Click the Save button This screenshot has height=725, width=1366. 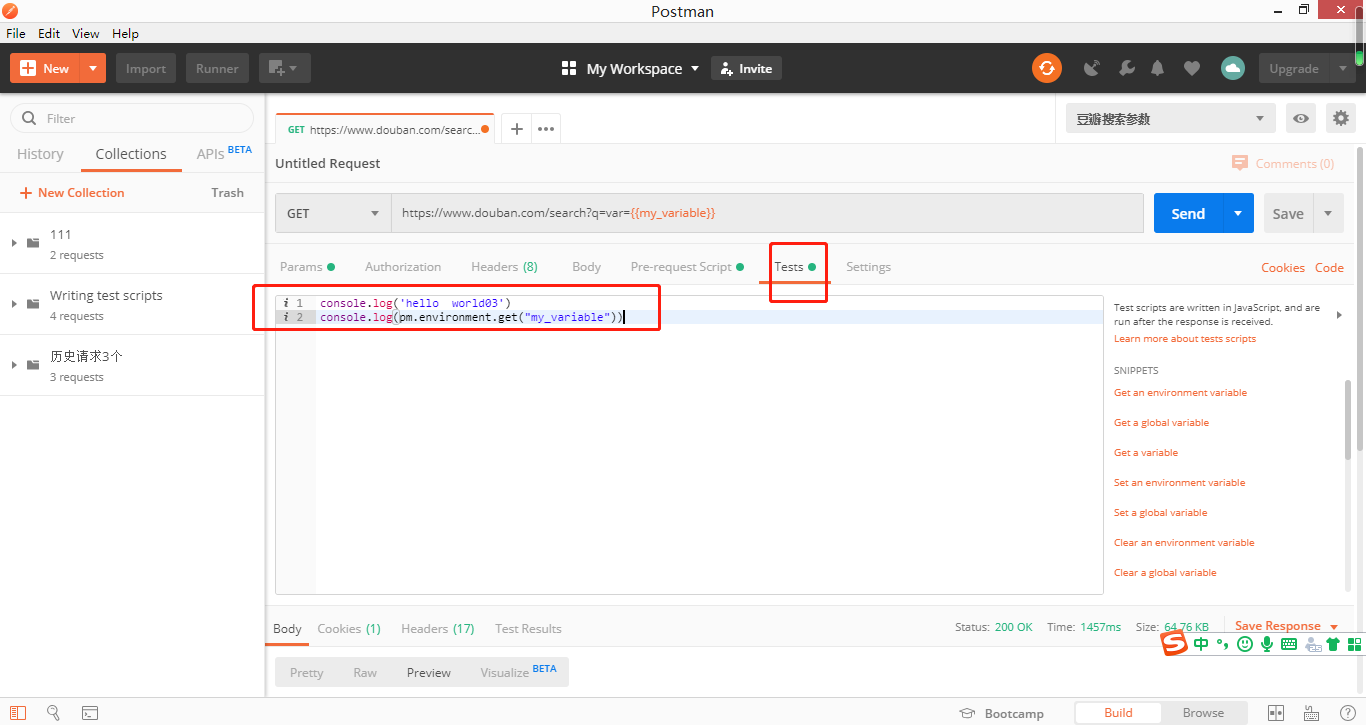1288,213
